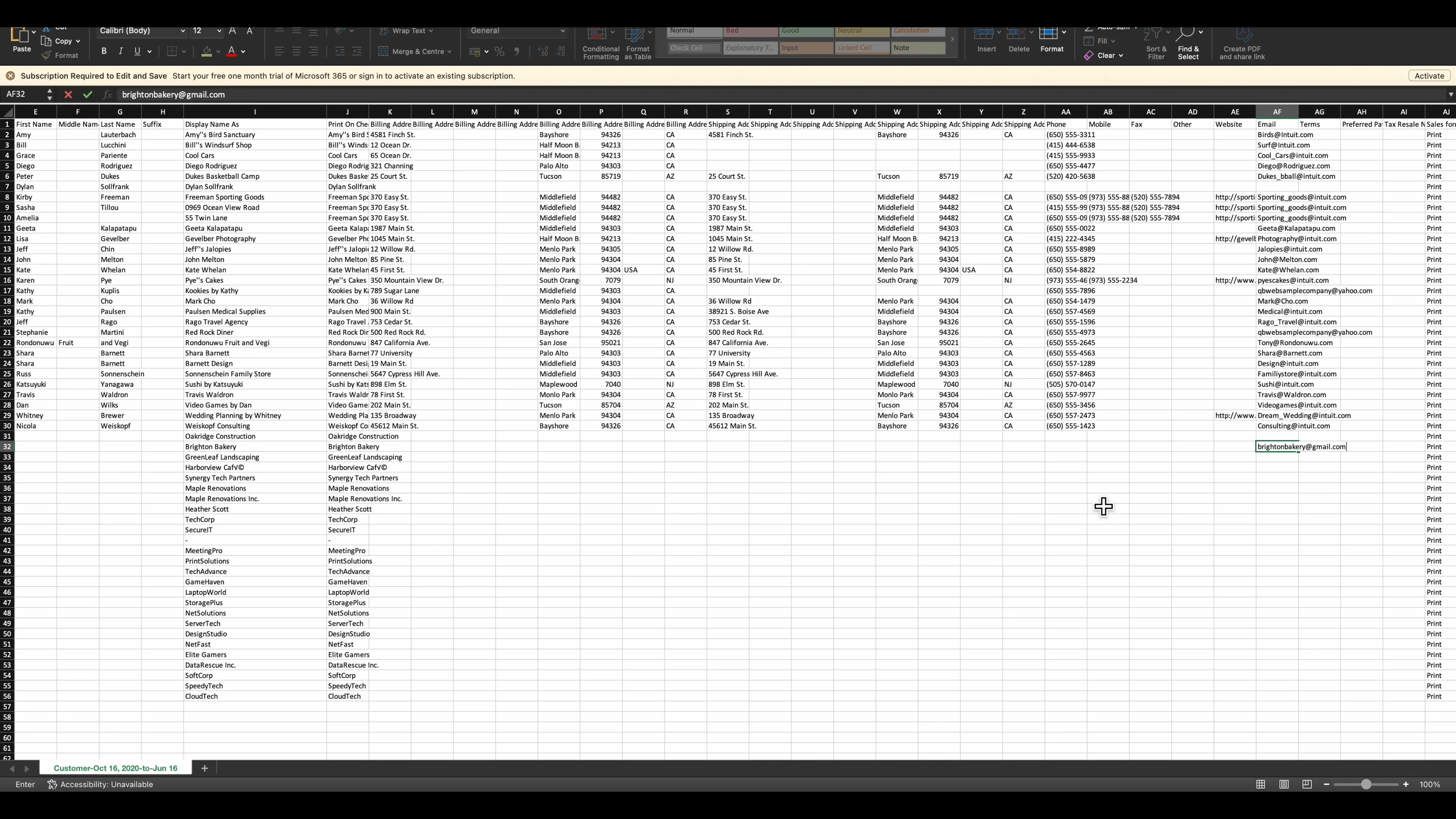Click the Brighton Bakery display name cell
1456x819 pixels.
pos(255,447)
